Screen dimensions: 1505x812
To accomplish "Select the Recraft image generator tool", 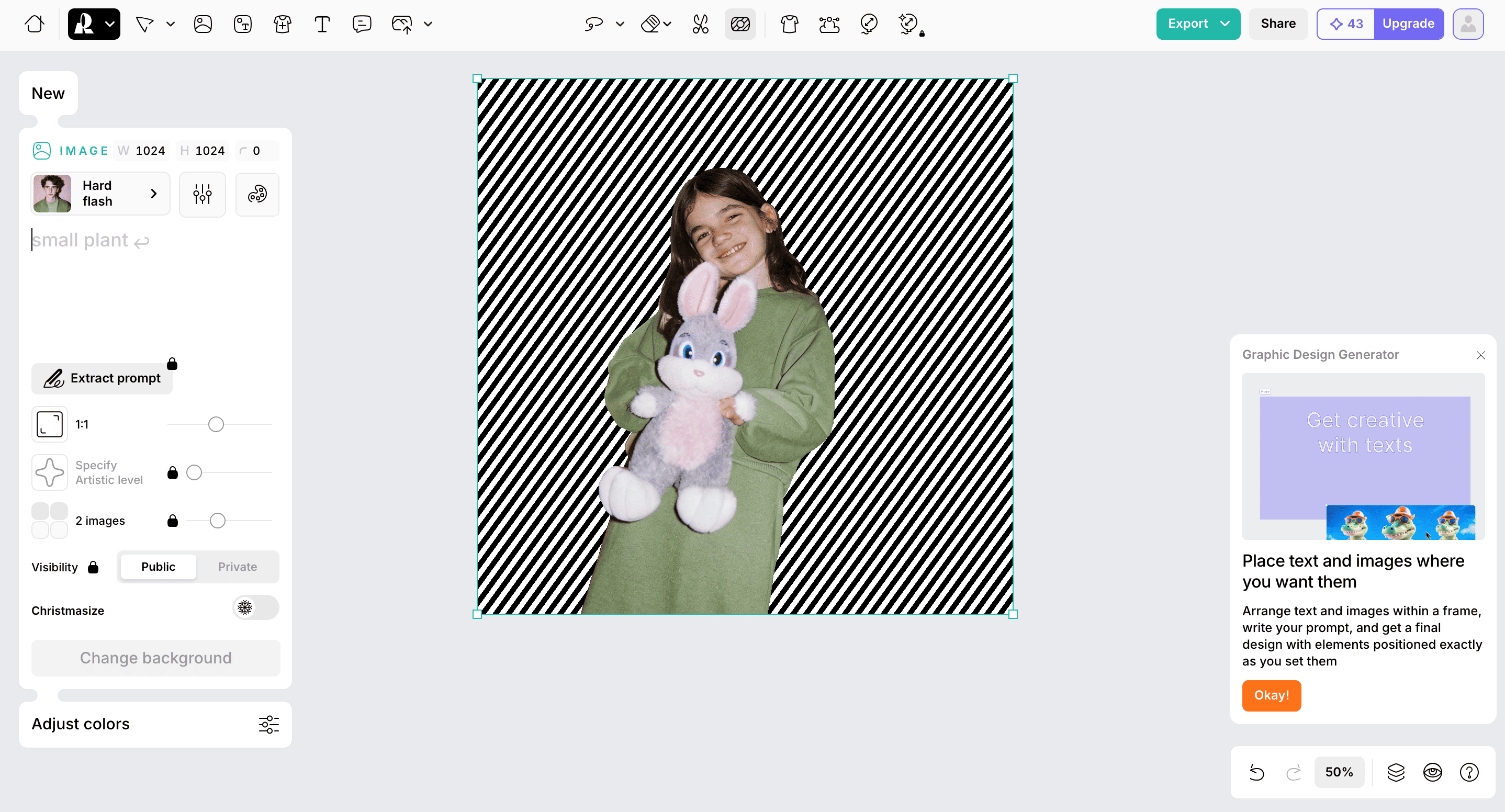I will coord(85,24).
